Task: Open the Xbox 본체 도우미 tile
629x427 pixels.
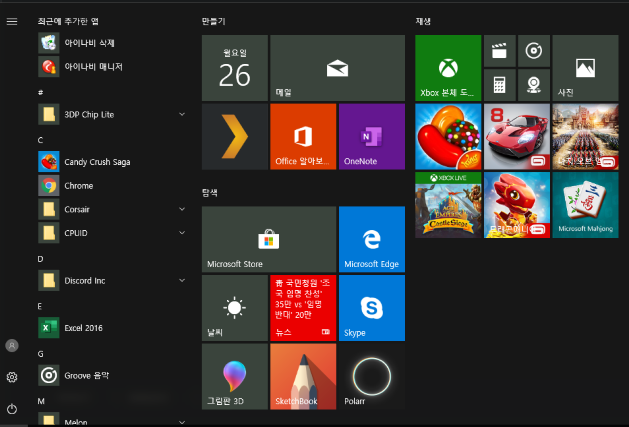Action: (x=448, y=68)
